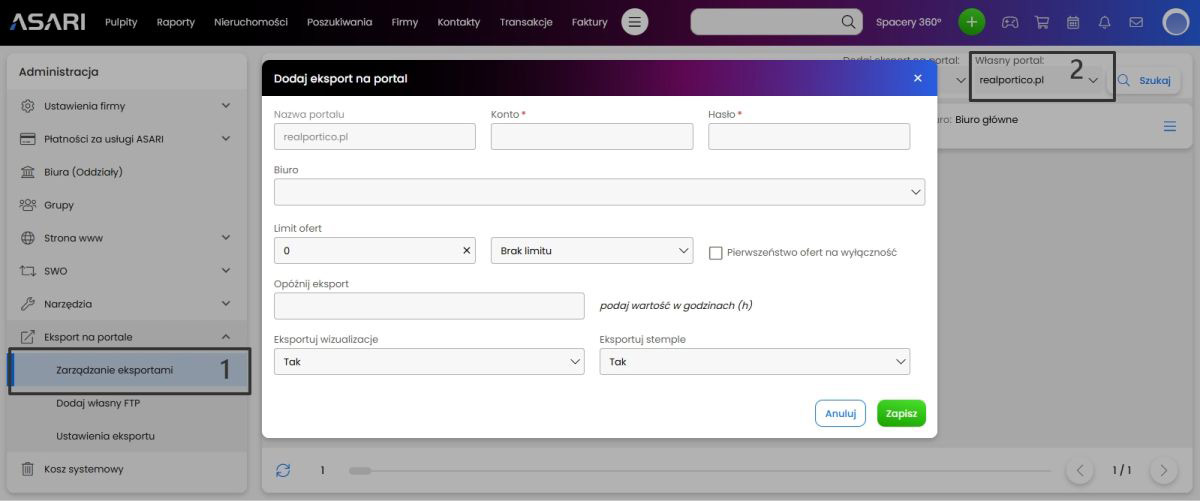The height and width of the screenshot is (501, 1200).
Task: Open the messages envelope icon
Action: [1136, 22]
